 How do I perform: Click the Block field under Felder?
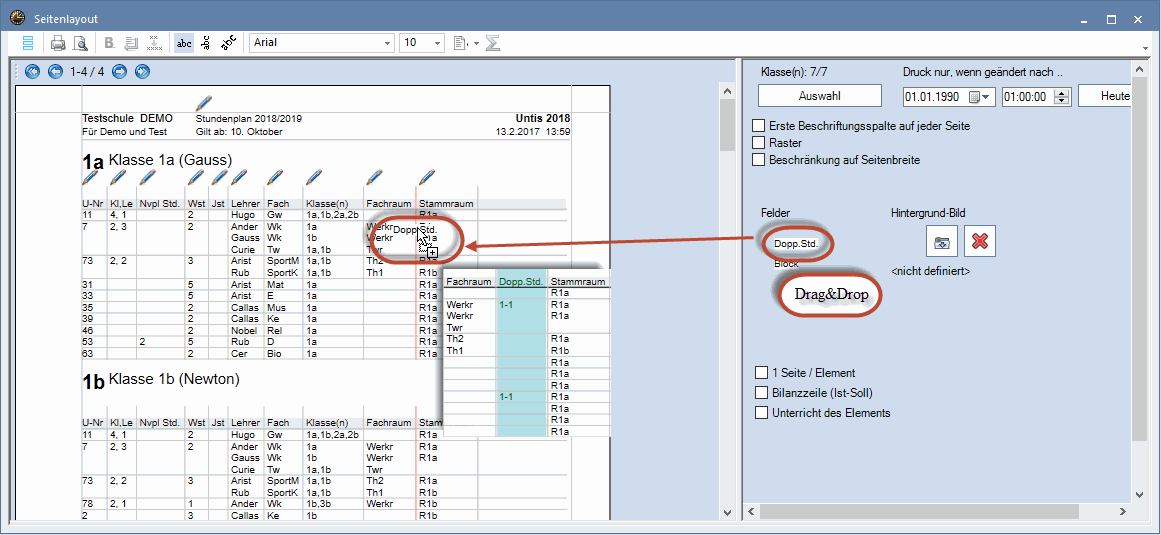click(x=786, y=263)
